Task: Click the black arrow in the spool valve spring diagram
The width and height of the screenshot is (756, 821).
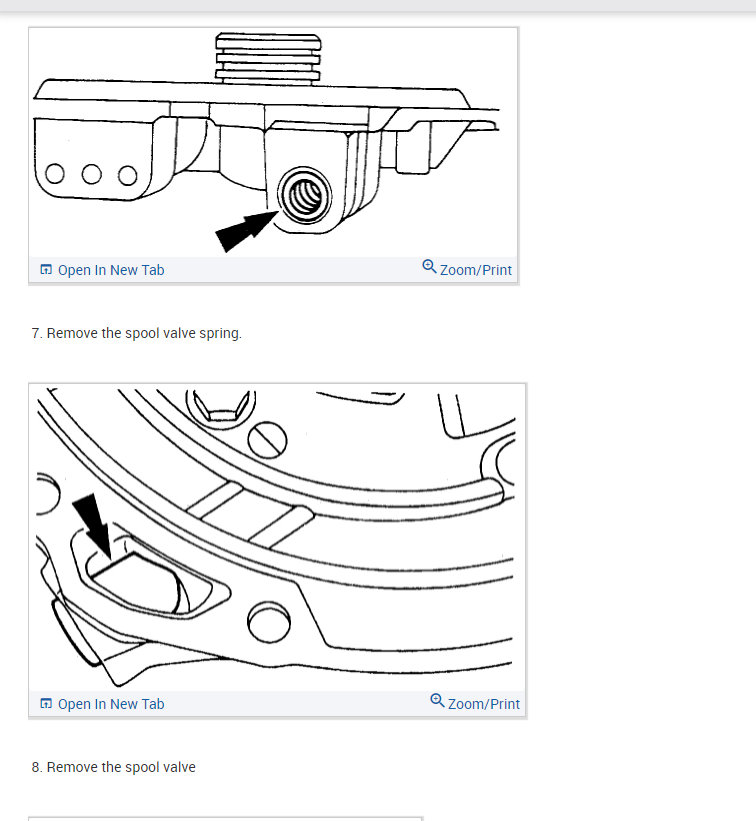Action: pos(94,525)
